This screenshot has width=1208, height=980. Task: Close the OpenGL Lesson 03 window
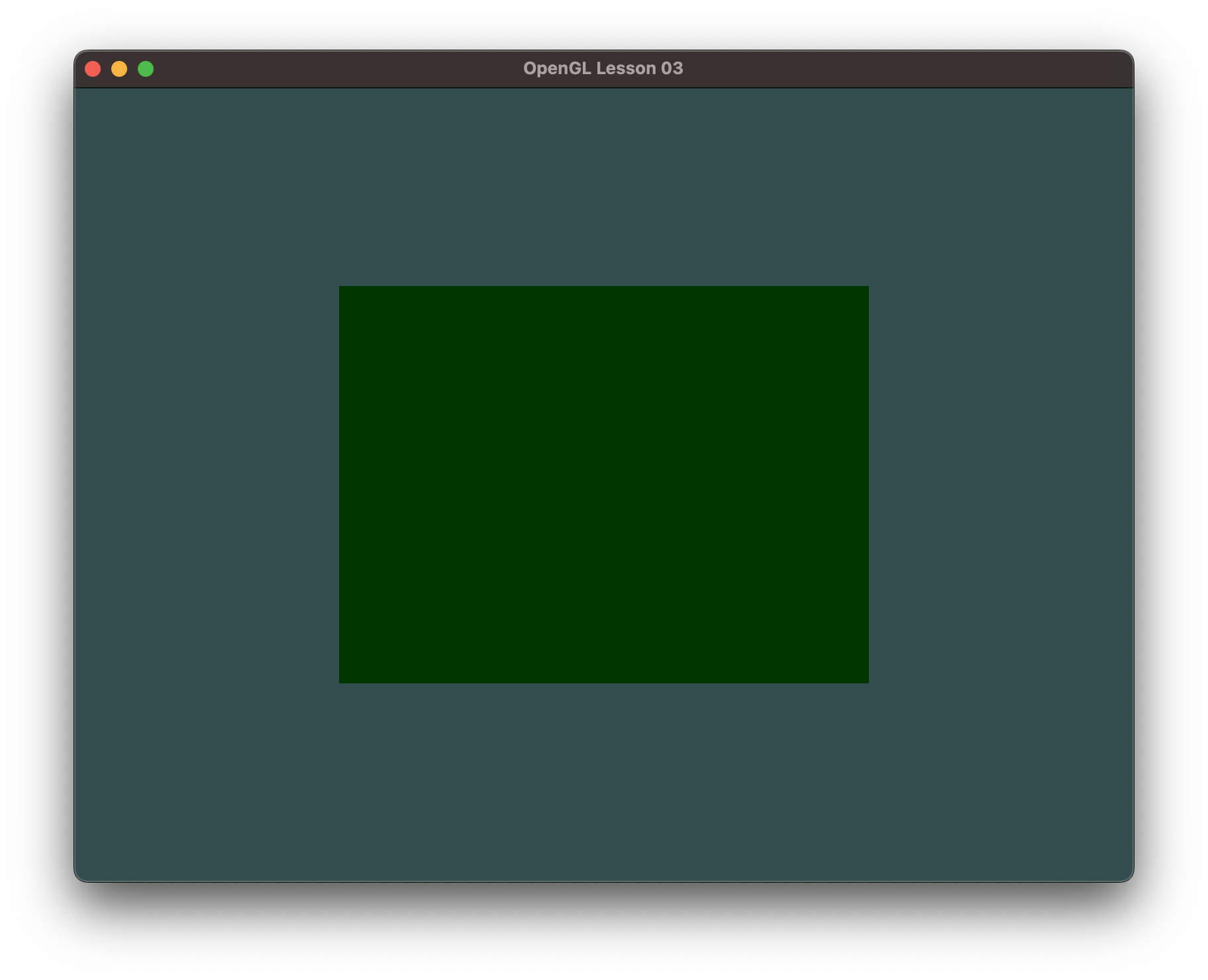(x=93, y=69)
